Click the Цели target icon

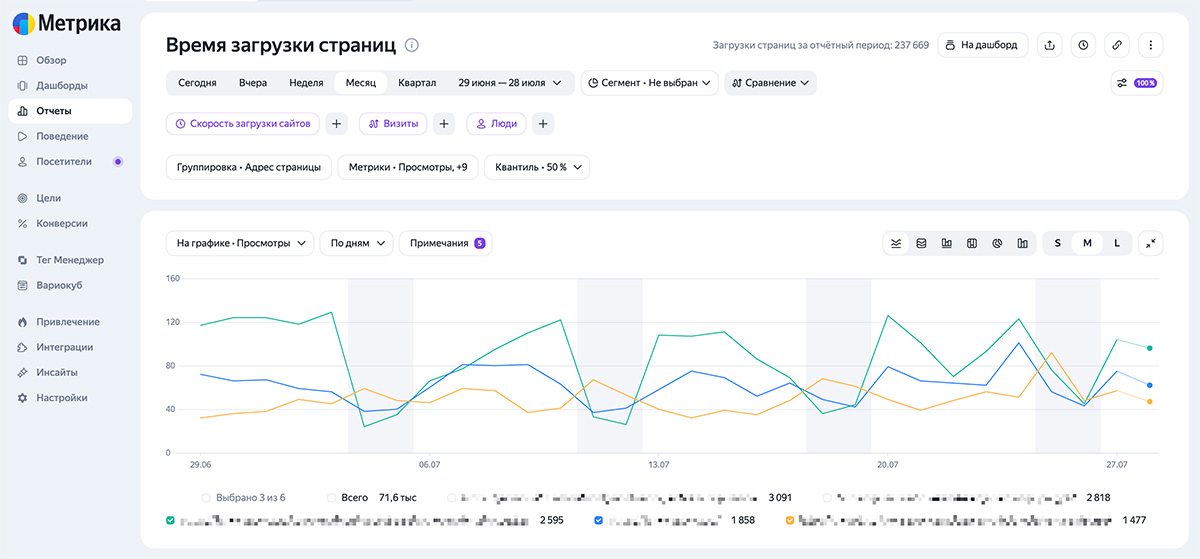[22, 198]
